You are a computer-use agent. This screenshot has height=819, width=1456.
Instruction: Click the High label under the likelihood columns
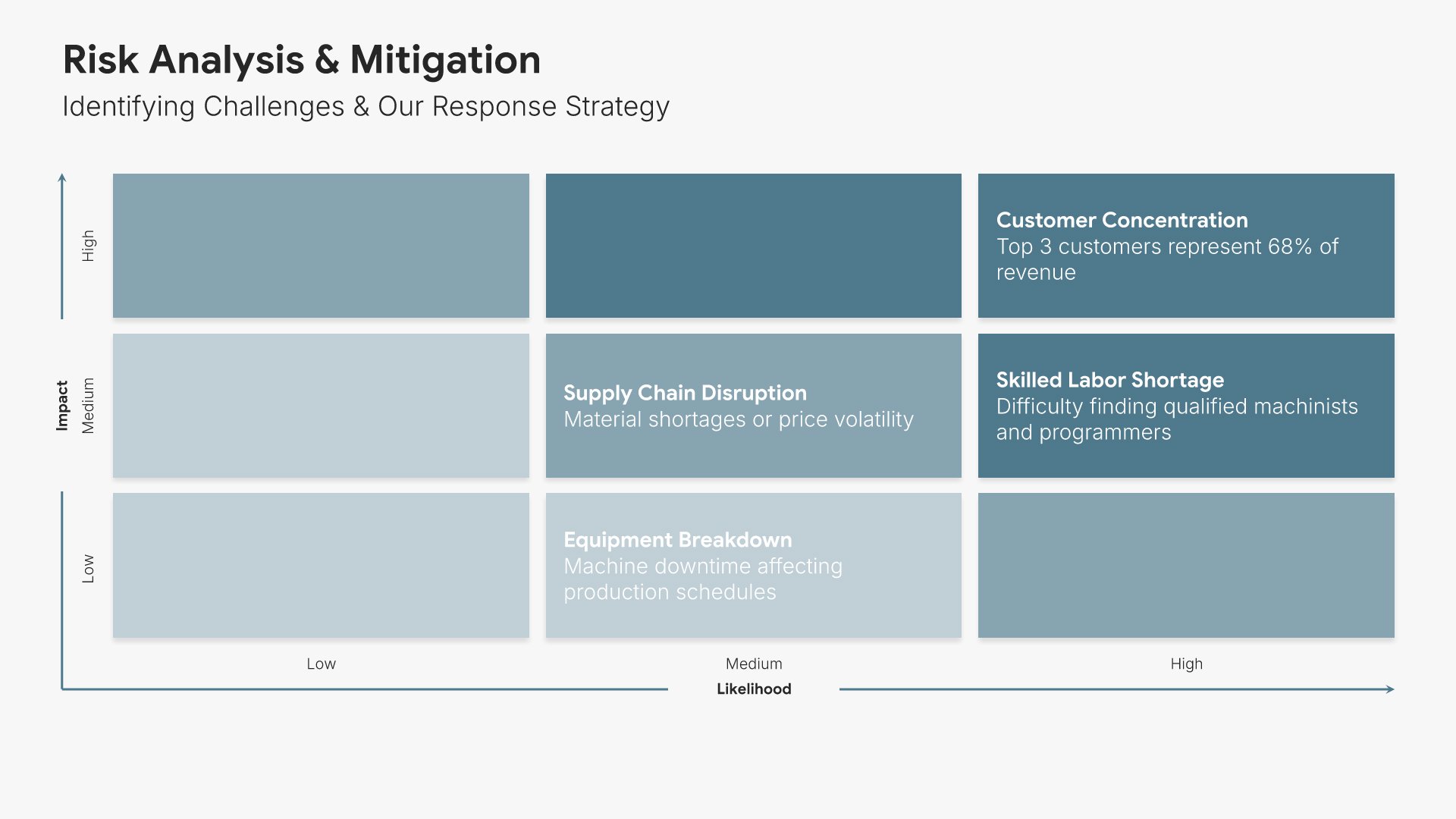pos(1186,664)
